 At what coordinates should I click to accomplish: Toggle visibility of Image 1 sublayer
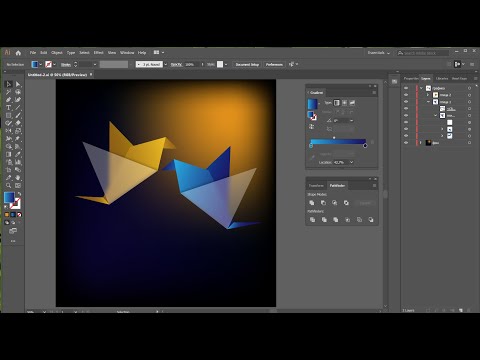(x=406, y=102)
